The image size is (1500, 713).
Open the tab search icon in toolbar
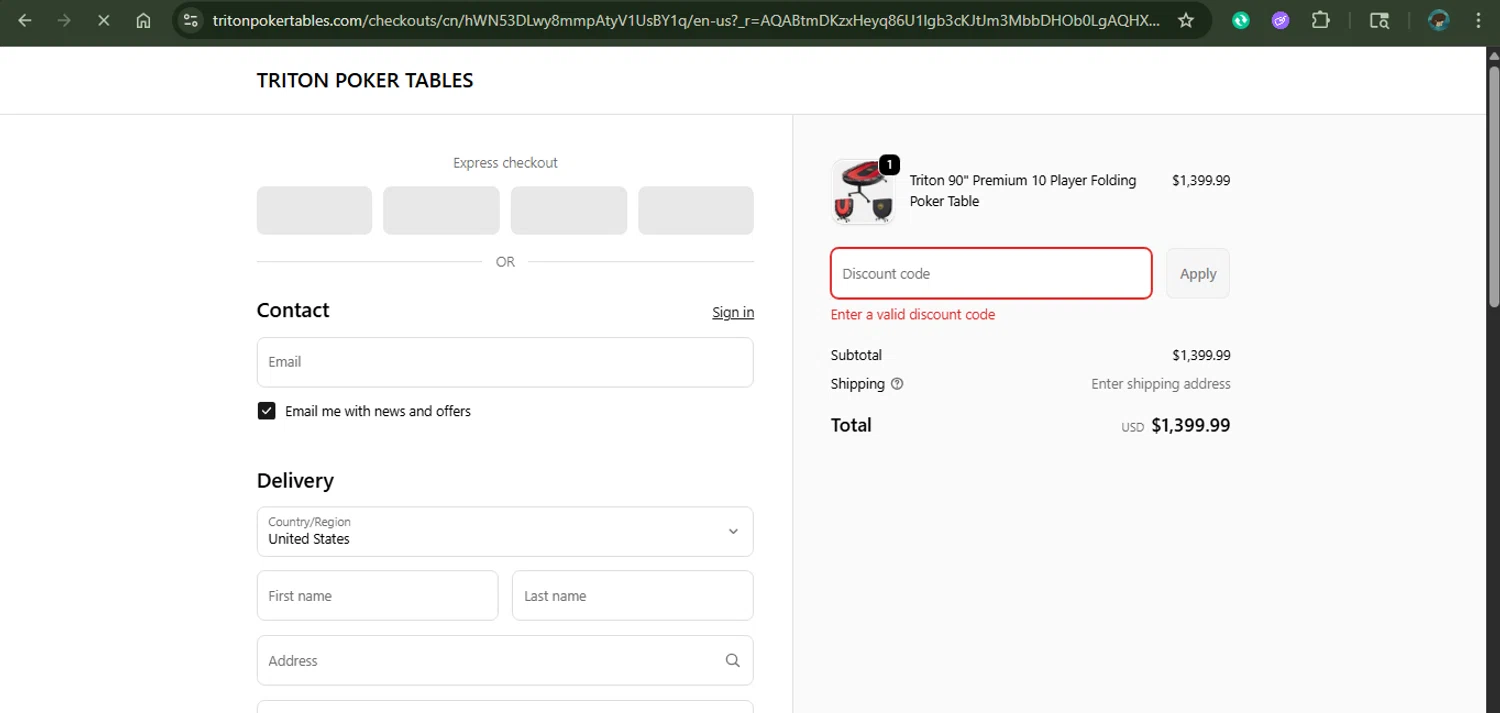(x=1379, y=20)
